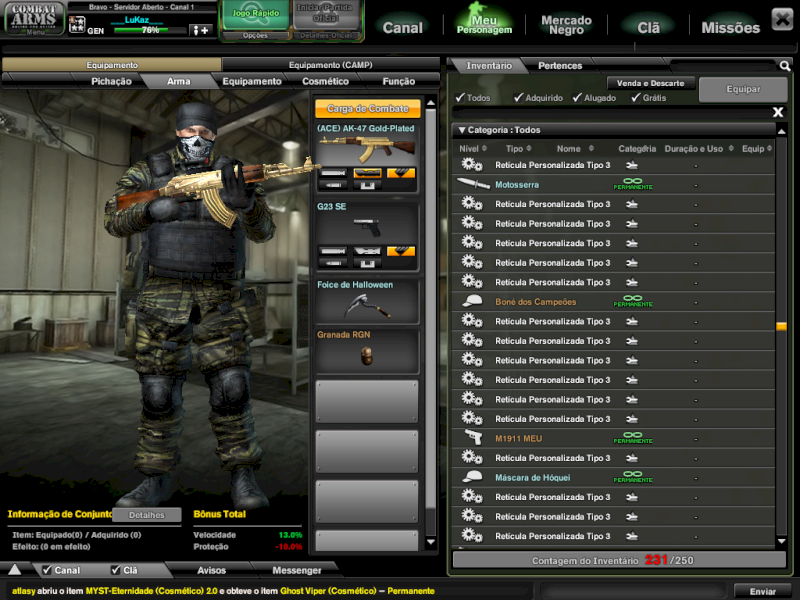The width and height of the screenshot is (800, 600).
Task: Sort inventory by Nome column
Action: click(575, 148)
